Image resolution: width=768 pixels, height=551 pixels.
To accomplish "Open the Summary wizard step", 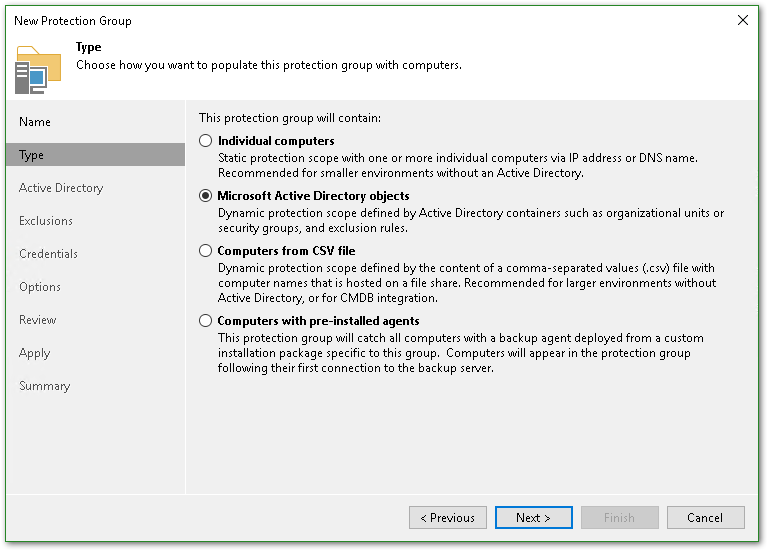I will pyautogui.click(x=44, y=386).
